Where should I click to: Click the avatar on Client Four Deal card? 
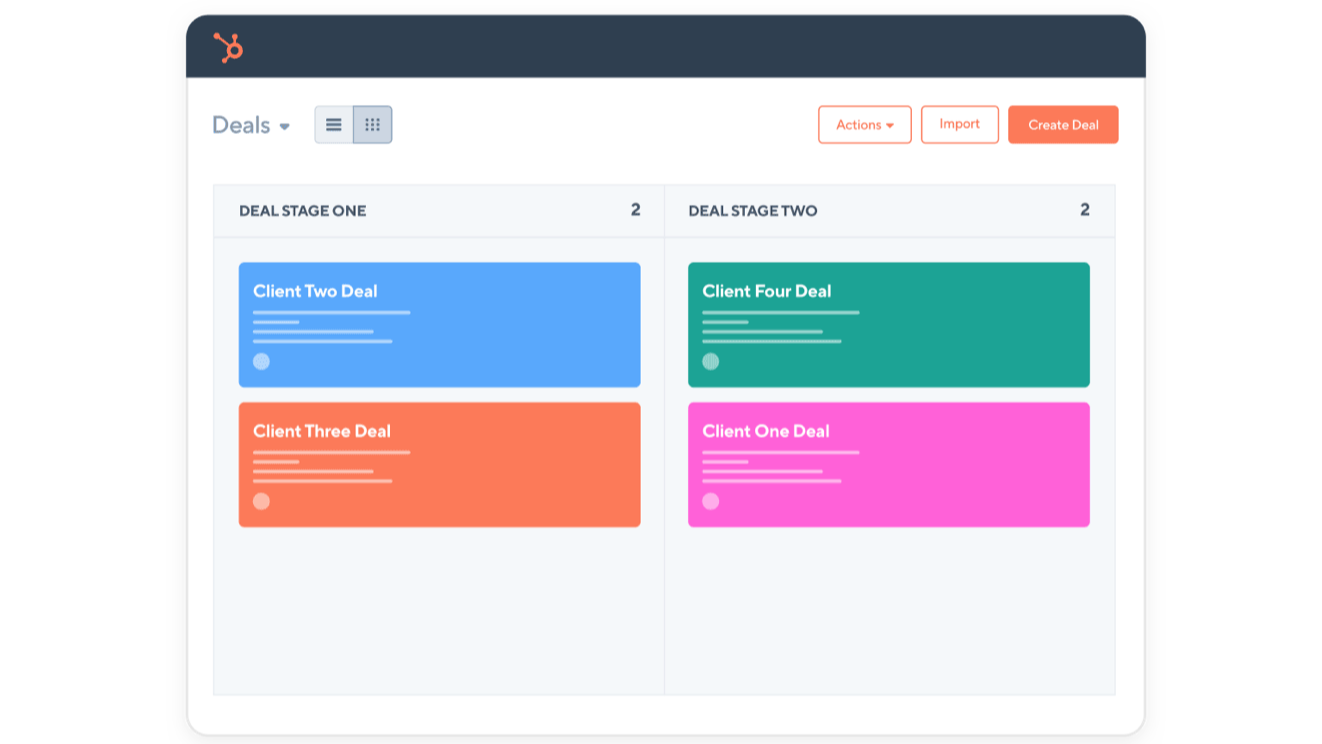pyautogui.click(x=711, y=362)
